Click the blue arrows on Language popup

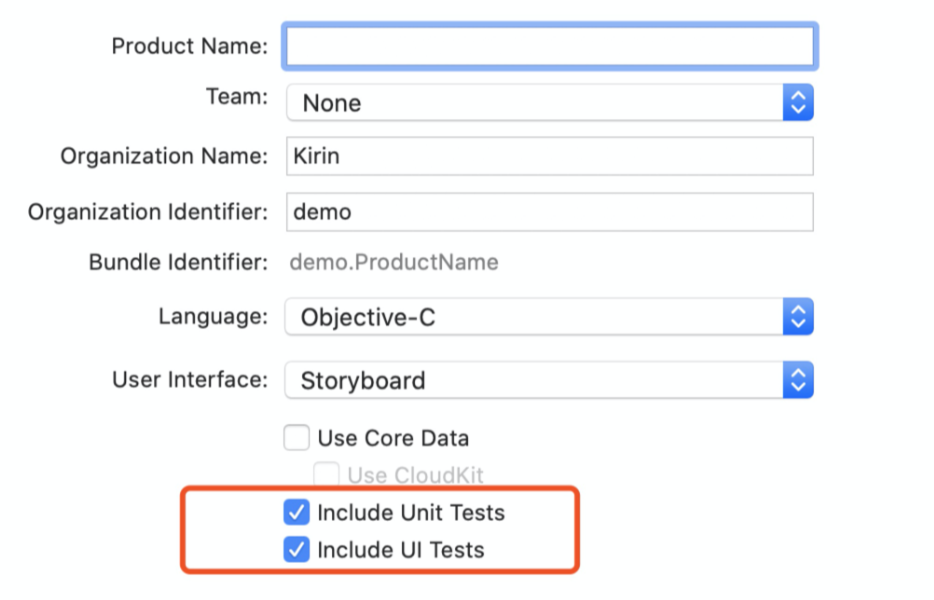797,318
